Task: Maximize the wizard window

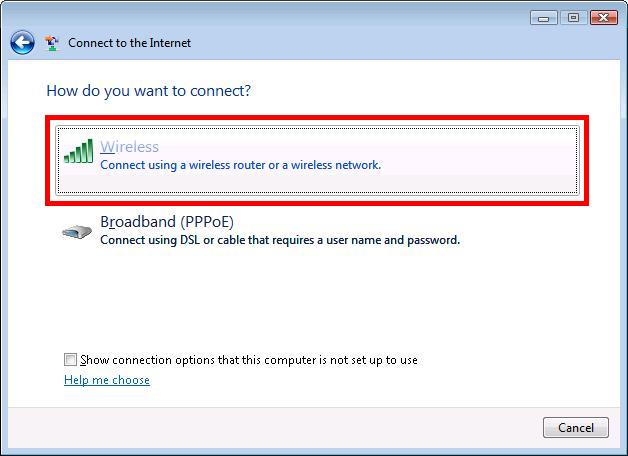Action: coord(574,18)
